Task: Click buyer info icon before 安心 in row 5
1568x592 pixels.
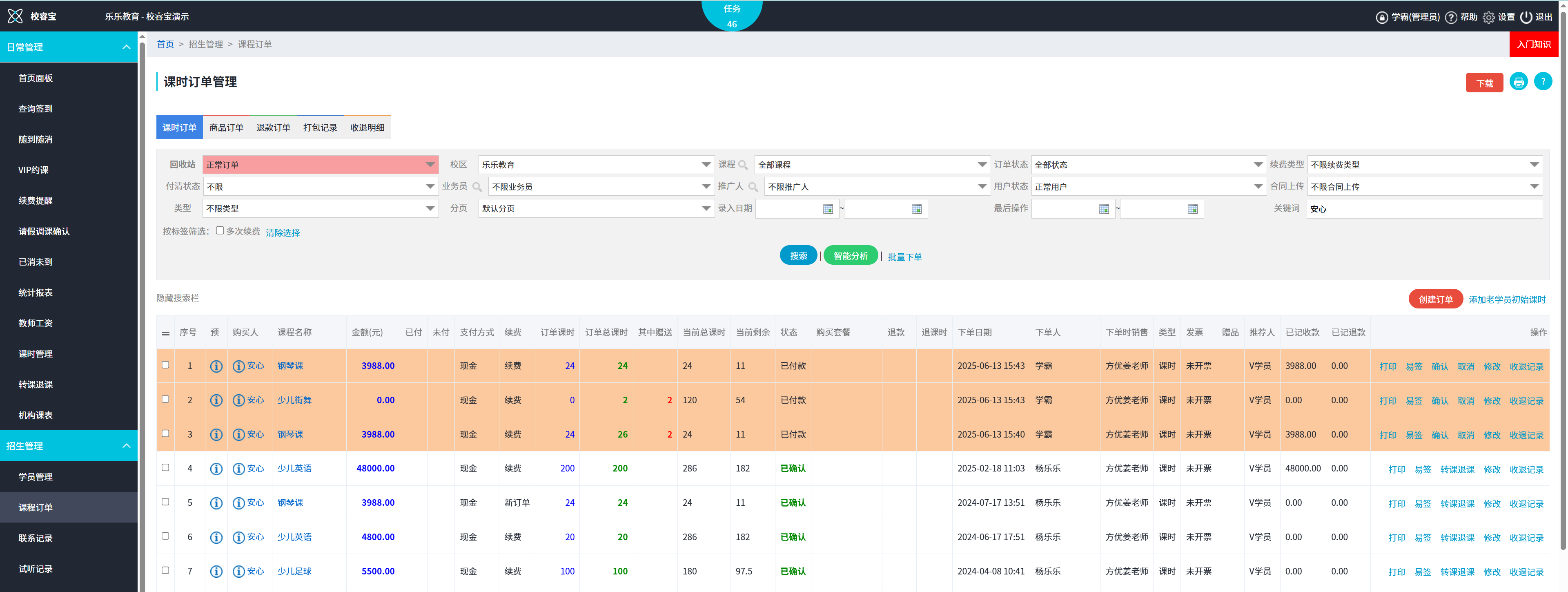Action: click(238, 503)
